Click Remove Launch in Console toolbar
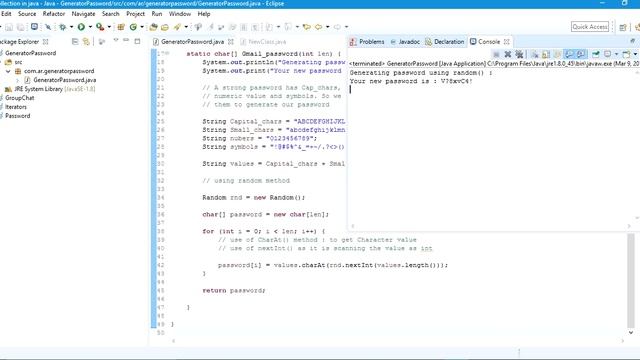640x360 pixels. click(x=508, y=54)
